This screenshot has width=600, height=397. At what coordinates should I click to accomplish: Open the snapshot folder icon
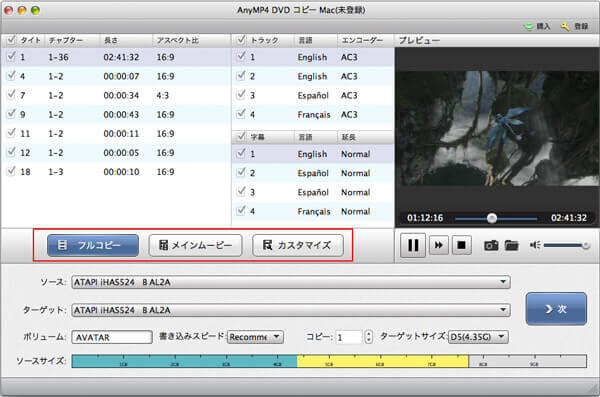click(511, 245)
